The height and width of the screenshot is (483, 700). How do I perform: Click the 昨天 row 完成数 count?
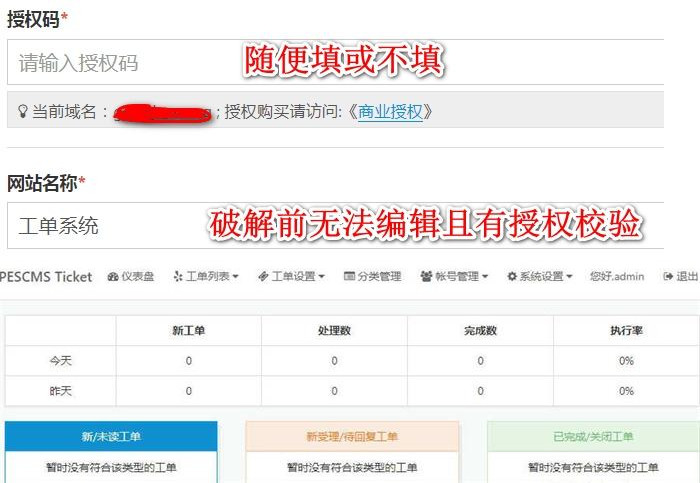pos(480,391)
